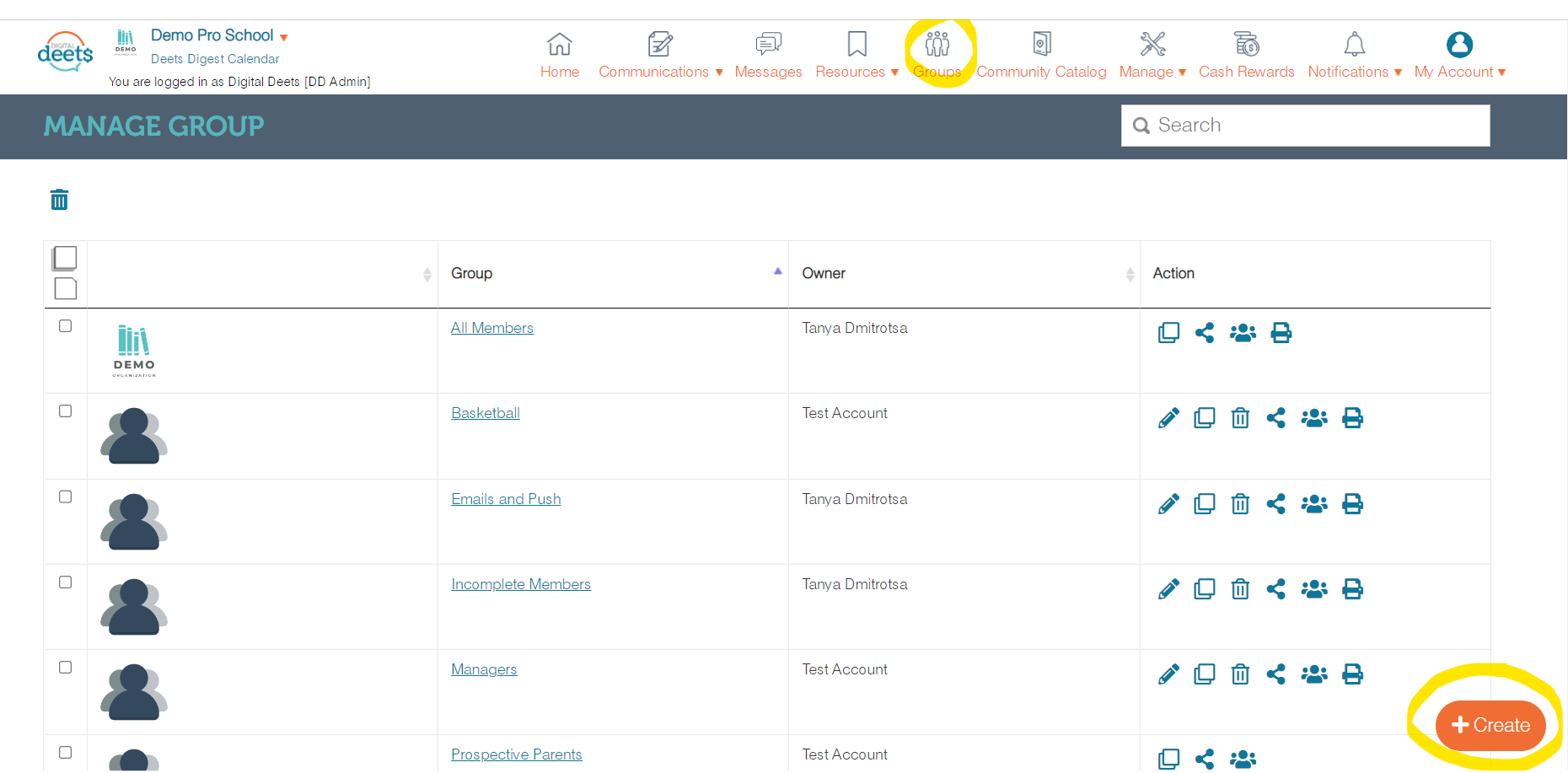Tick the Managers row checkbox
This screenshot has height=773, width=1568.
[x=65, y=668]
